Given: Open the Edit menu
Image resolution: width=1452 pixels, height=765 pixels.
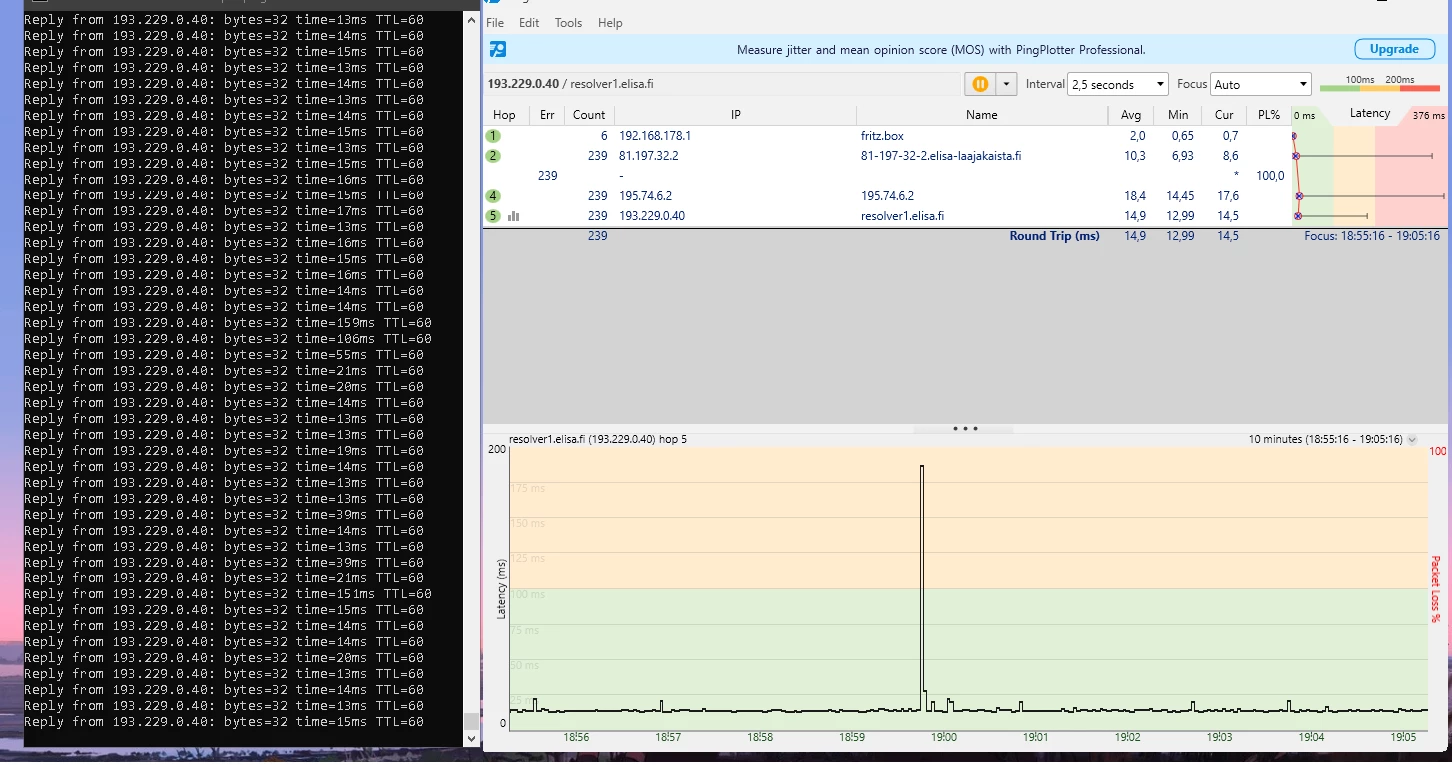Looking at the screenshot, I should click(x=529, y=23).
